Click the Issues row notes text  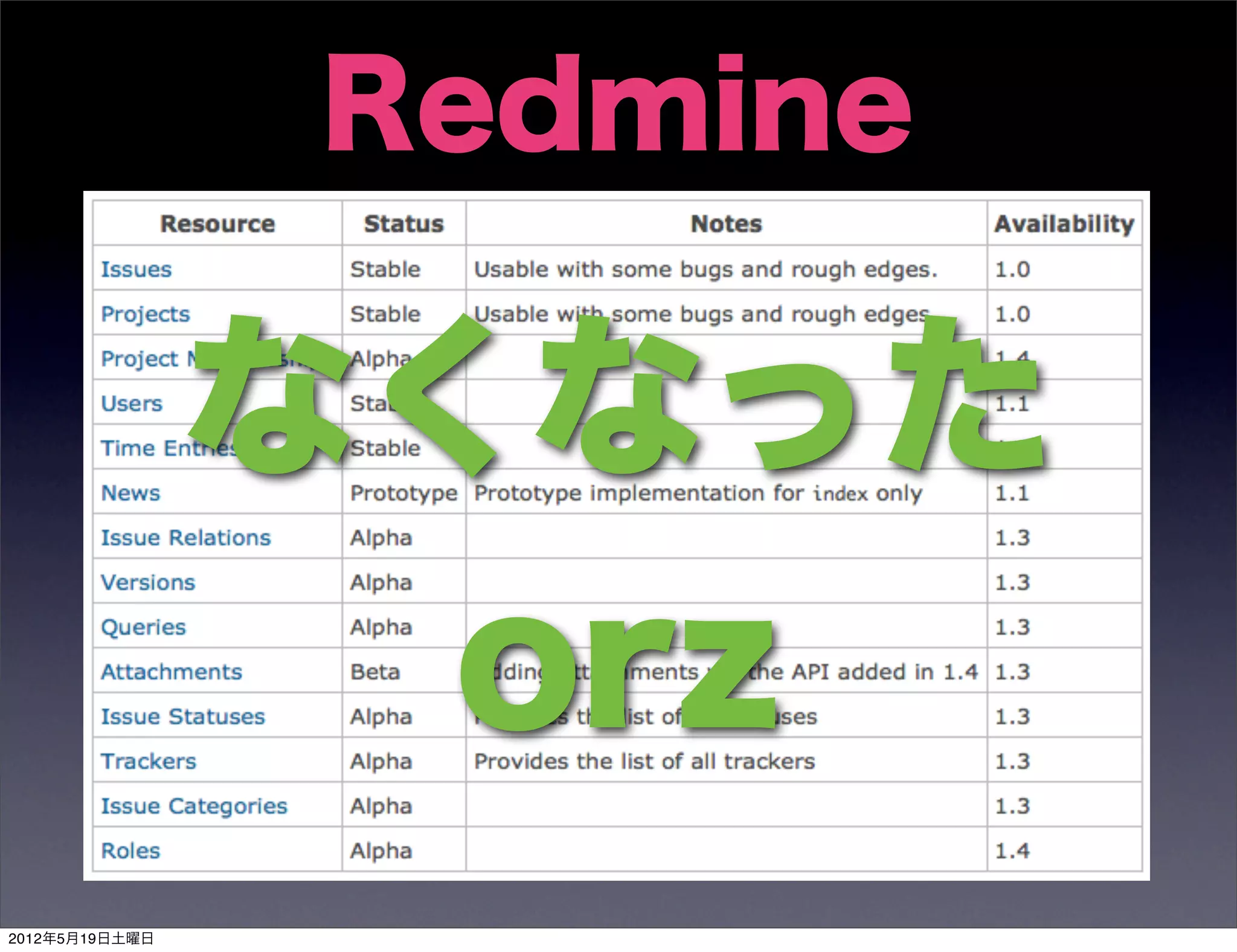(x=705, y=269)
